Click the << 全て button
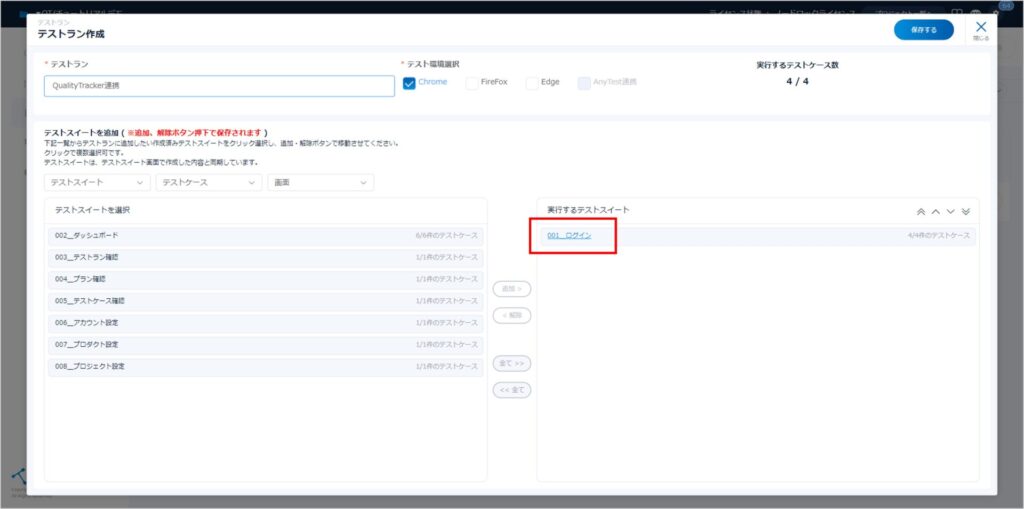1024x509 pixels. pos(512,390)
